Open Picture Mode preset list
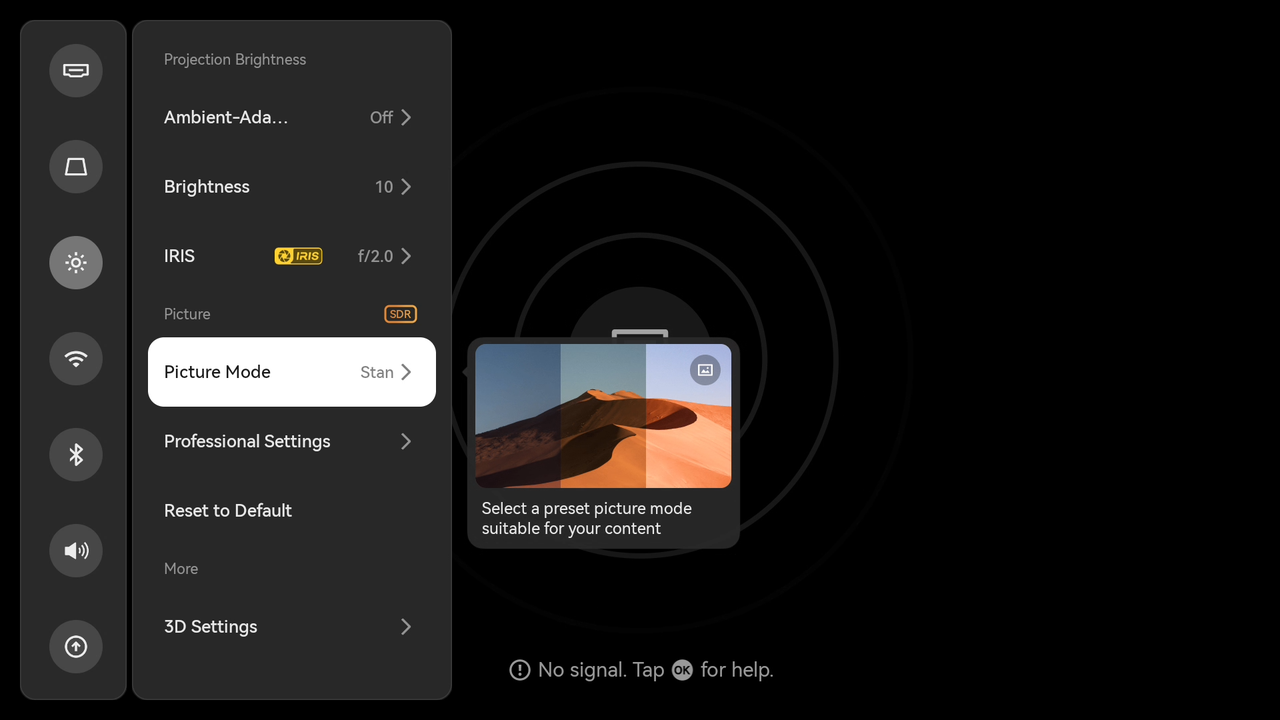Image resolution: width=1280 pixels, height=720 pixels. [291, 372]
